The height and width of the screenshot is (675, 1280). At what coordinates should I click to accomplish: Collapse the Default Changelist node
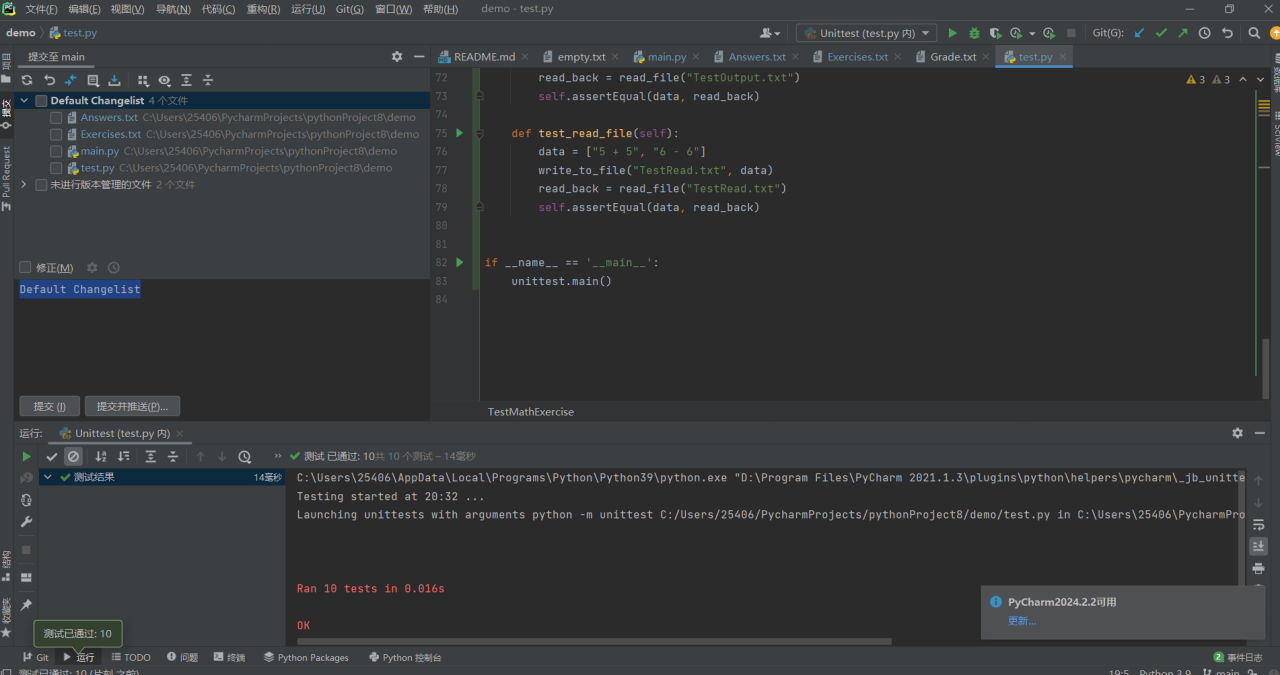[x=25, y=101]
